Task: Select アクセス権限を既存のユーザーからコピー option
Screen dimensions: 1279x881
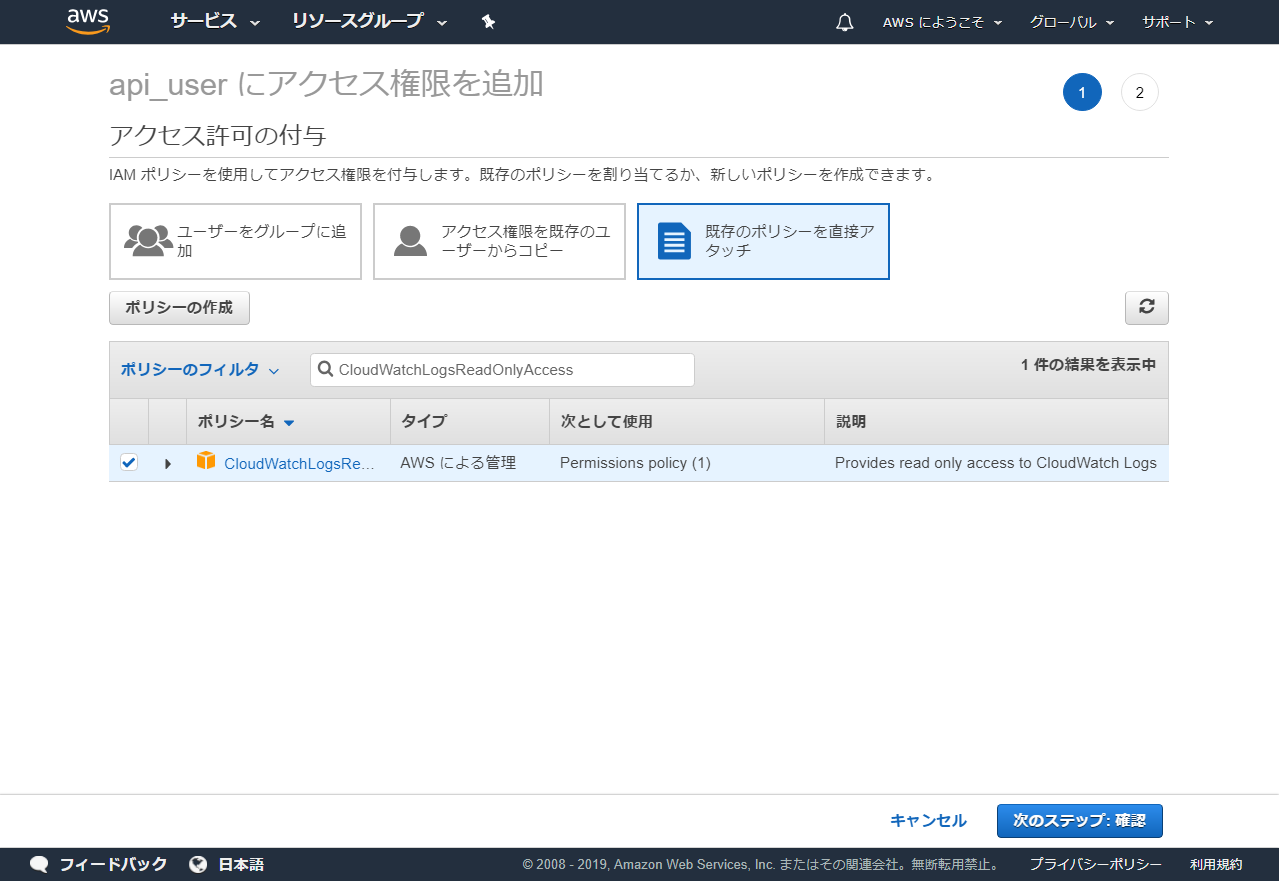Action: click(499, 242)
